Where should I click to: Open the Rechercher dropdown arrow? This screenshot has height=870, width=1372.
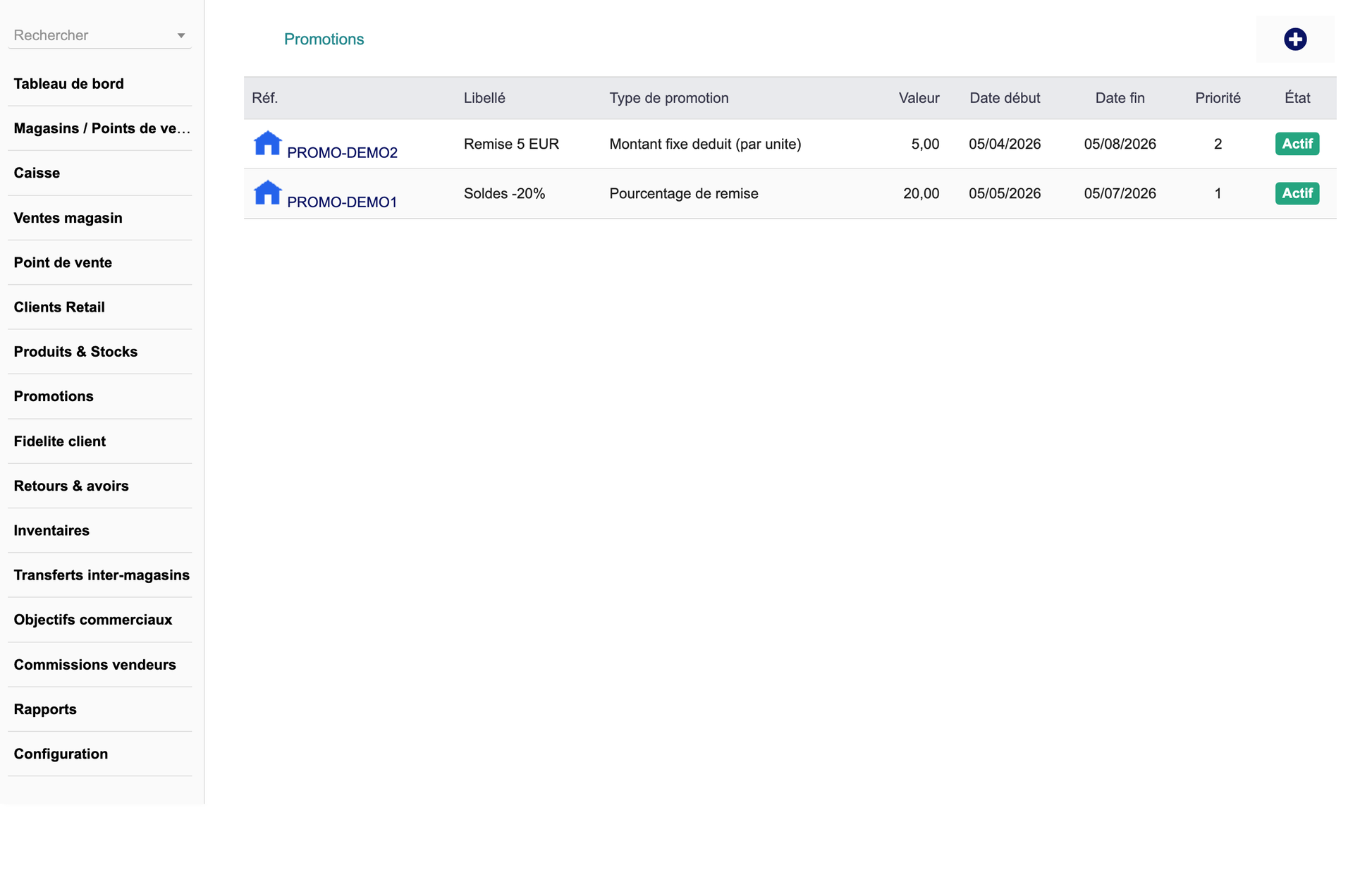pos(181,35)
